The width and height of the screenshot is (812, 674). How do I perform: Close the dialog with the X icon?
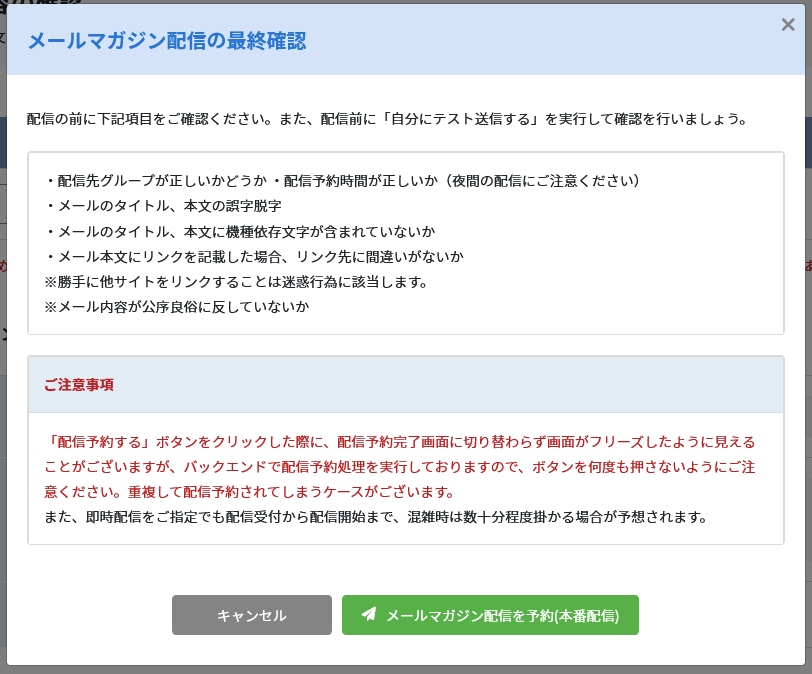[788, 25]
